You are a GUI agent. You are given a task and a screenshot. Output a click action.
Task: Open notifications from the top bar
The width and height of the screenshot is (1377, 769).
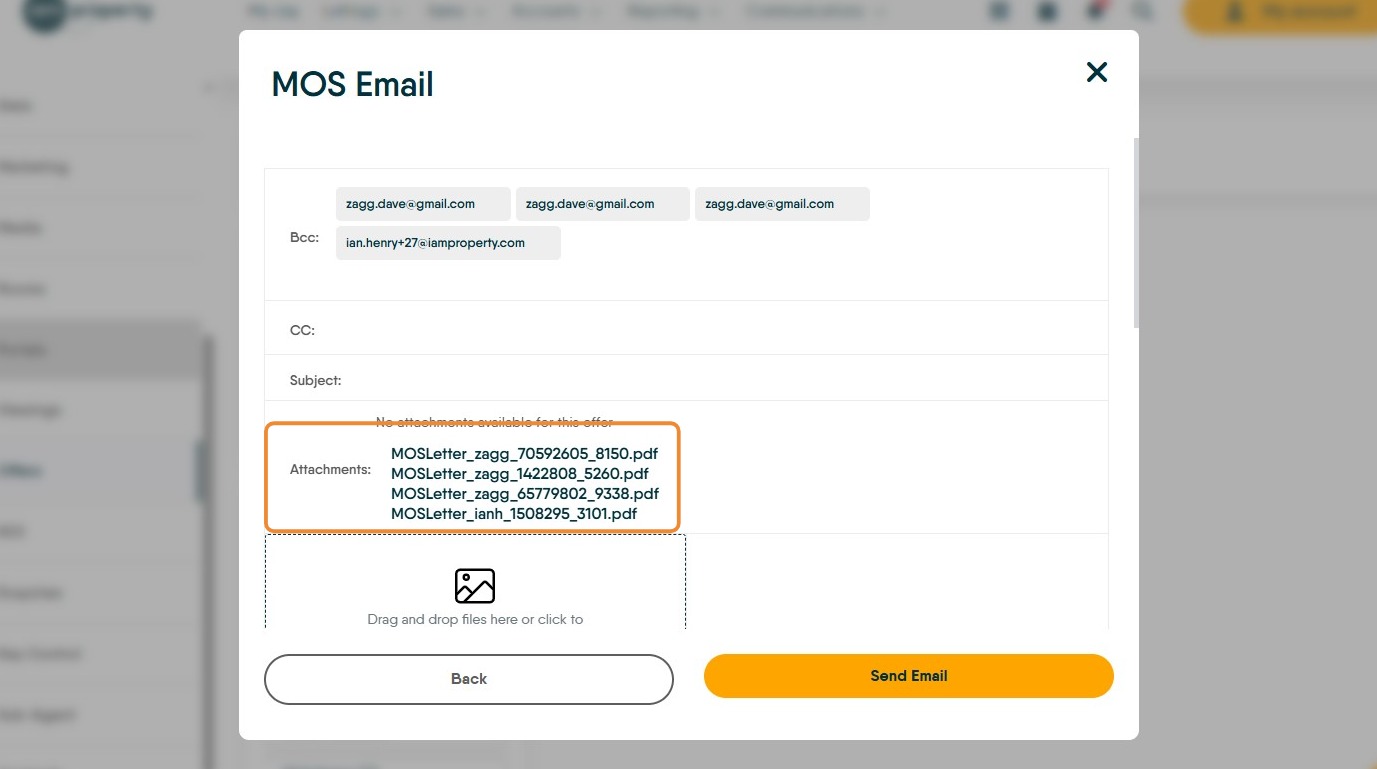pos(1095,12)
